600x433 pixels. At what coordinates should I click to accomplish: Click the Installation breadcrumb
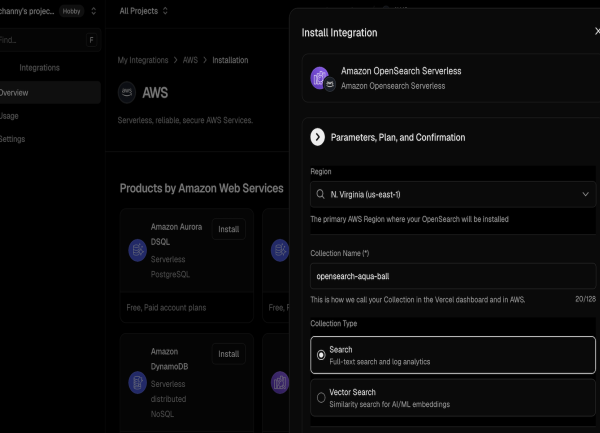pos(230,60)
